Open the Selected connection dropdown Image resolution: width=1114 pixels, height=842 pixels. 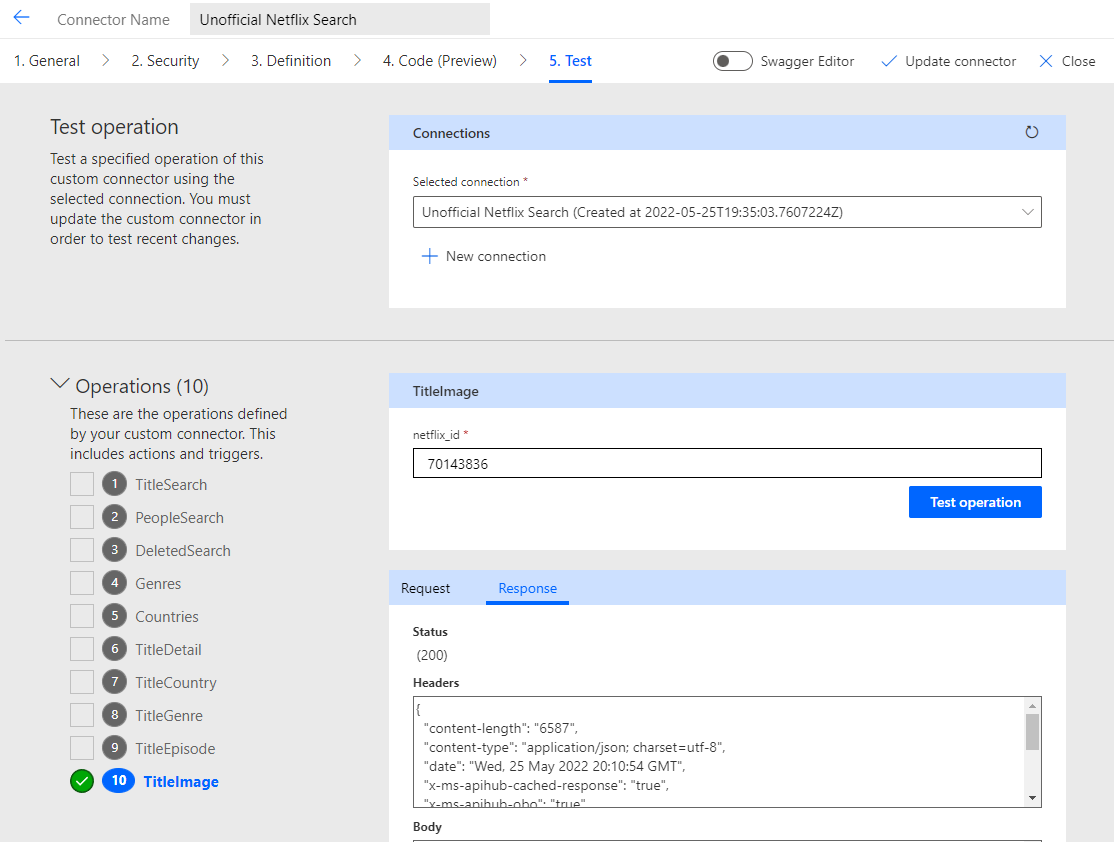click(727, 212)
